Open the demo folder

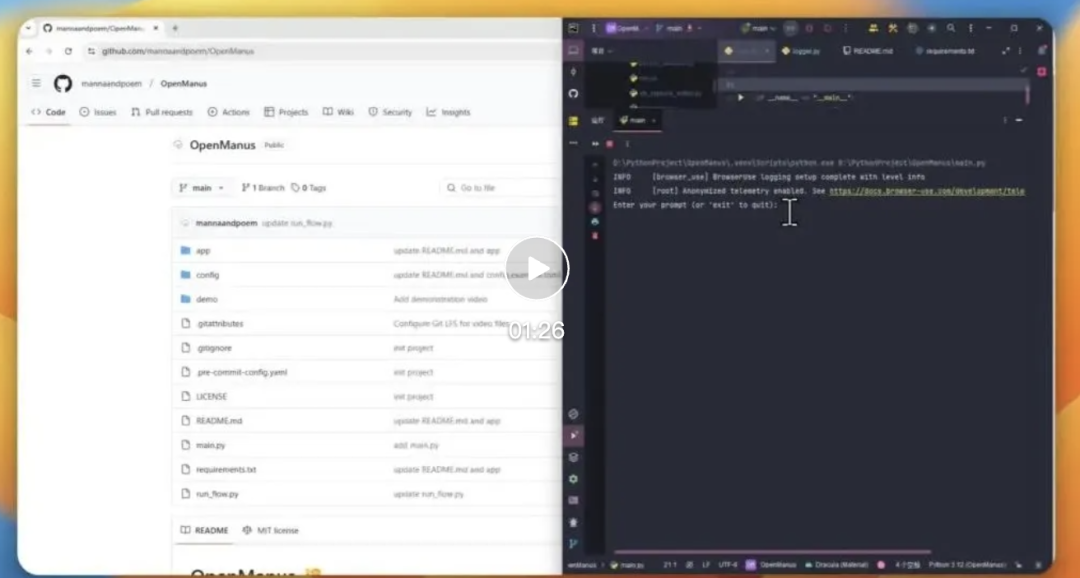click(x=207, y=300)
